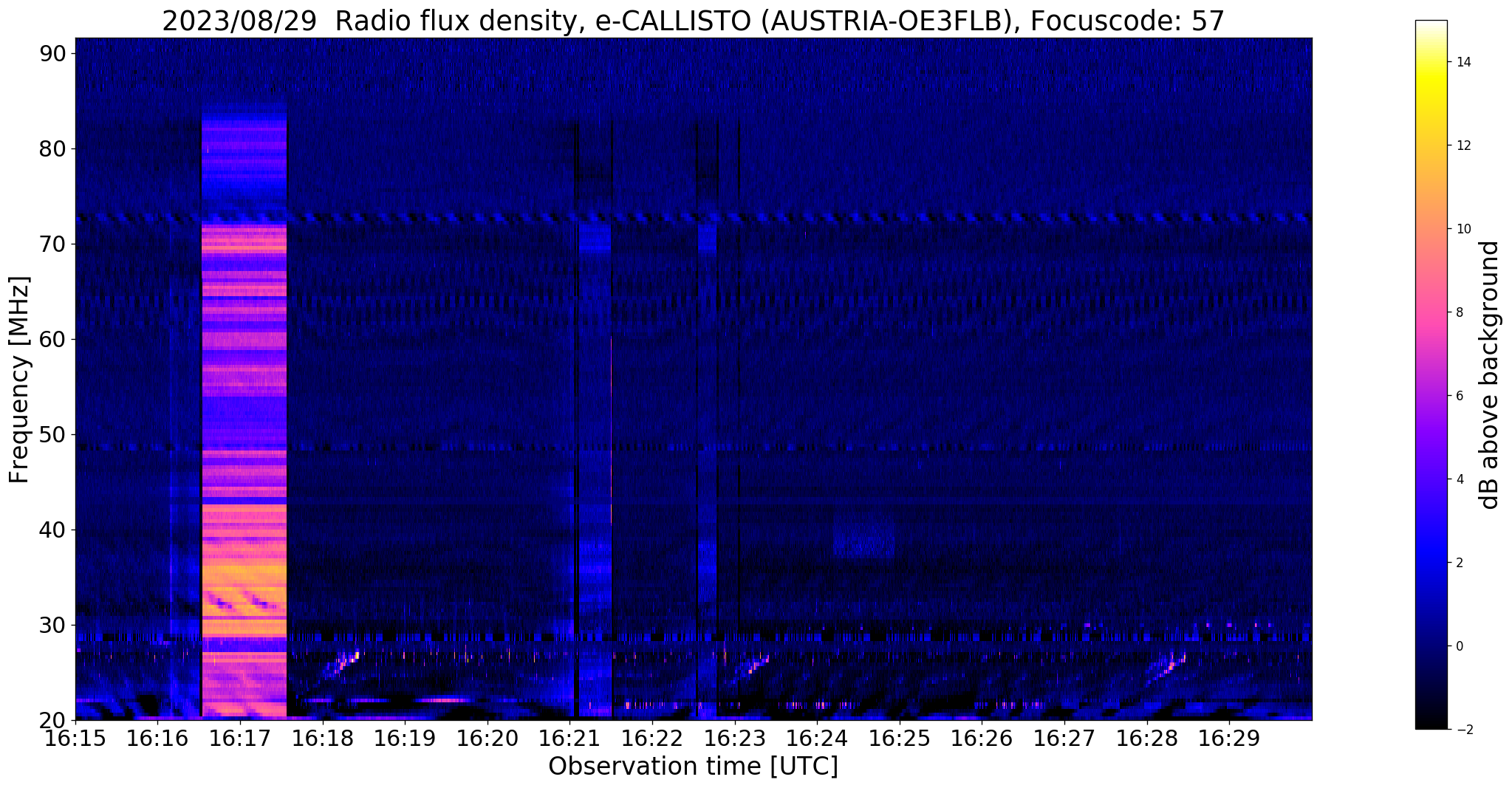The image size is (1512, 788).
Task: Click the 16:26 time tick label
Action: [x=982, y=738]
